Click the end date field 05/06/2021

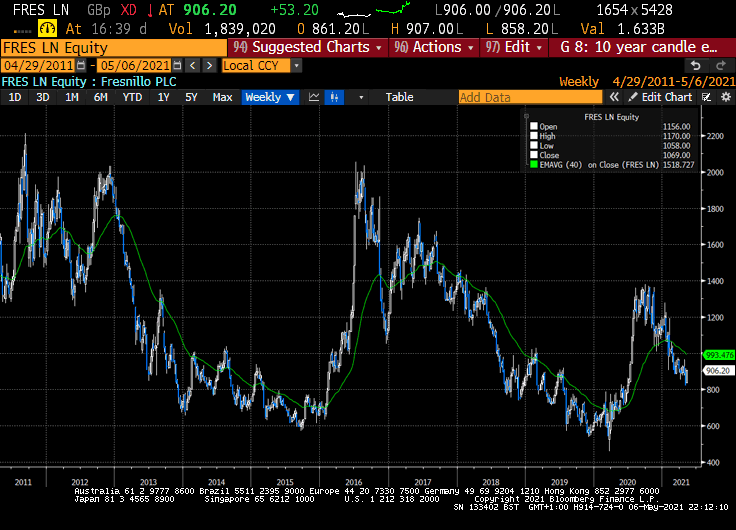pyautogui.click(x=135, y=66)
